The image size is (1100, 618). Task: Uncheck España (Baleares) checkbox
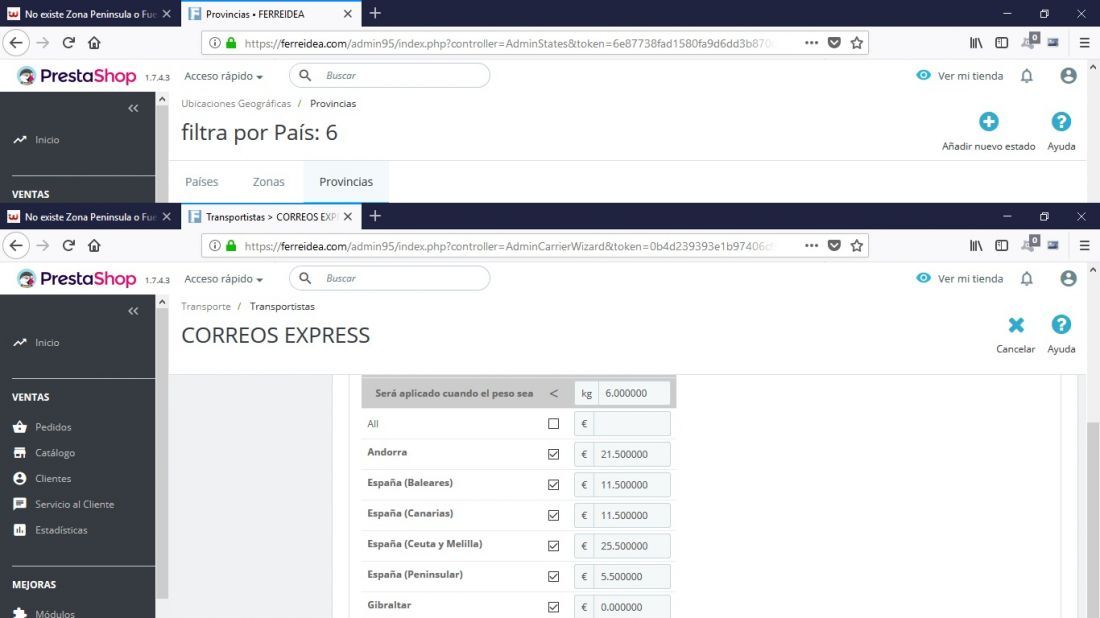point(554,485)
